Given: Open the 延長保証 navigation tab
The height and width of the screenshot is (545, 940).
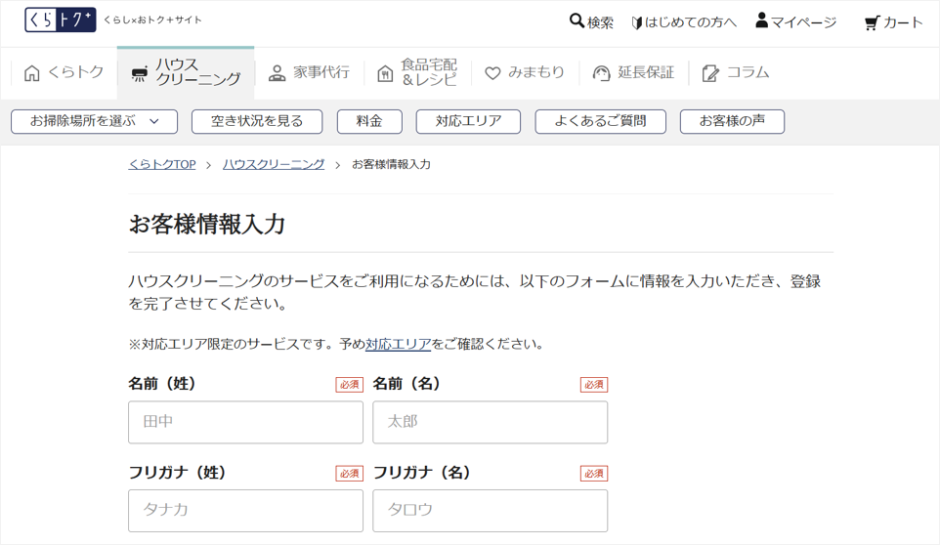Looking at the screenshot, I should pyautogui.click(x=634, y=72).
